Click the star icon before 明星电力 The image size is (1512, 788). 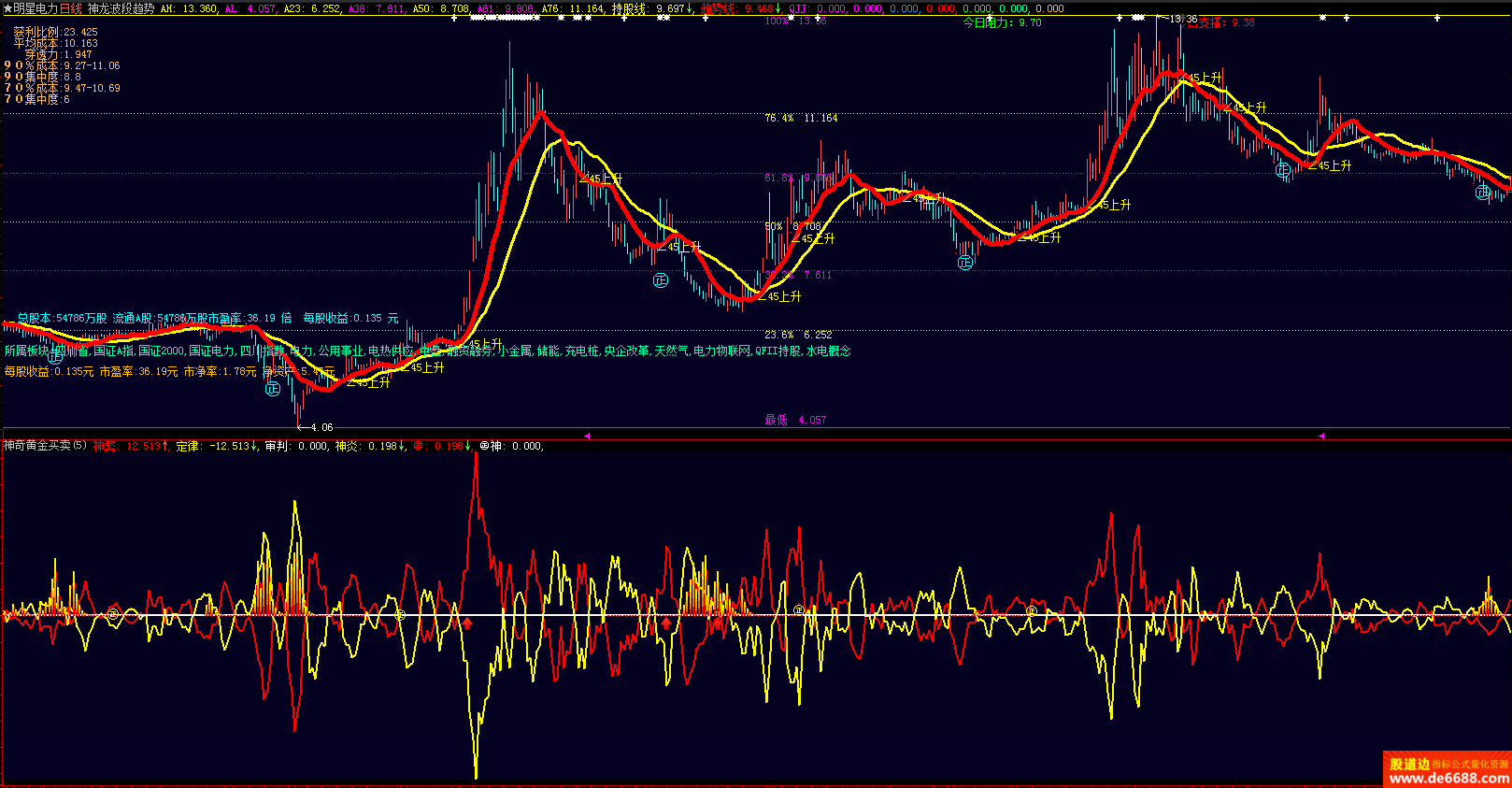7,8
